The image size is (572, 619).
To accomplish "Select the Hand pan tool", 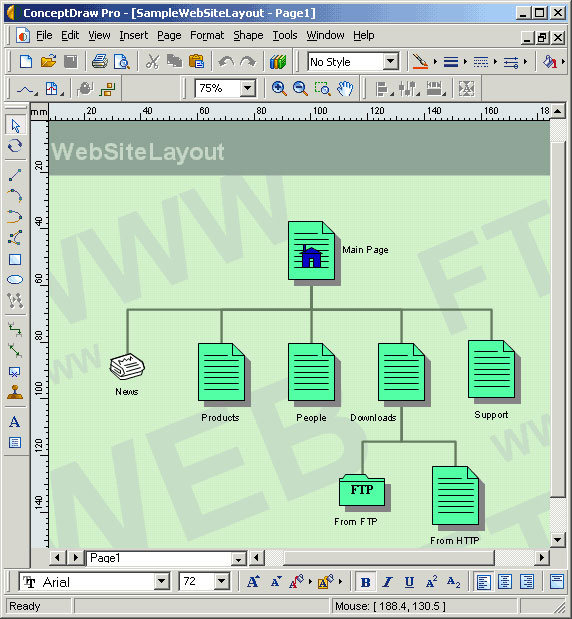I will 345,88.
